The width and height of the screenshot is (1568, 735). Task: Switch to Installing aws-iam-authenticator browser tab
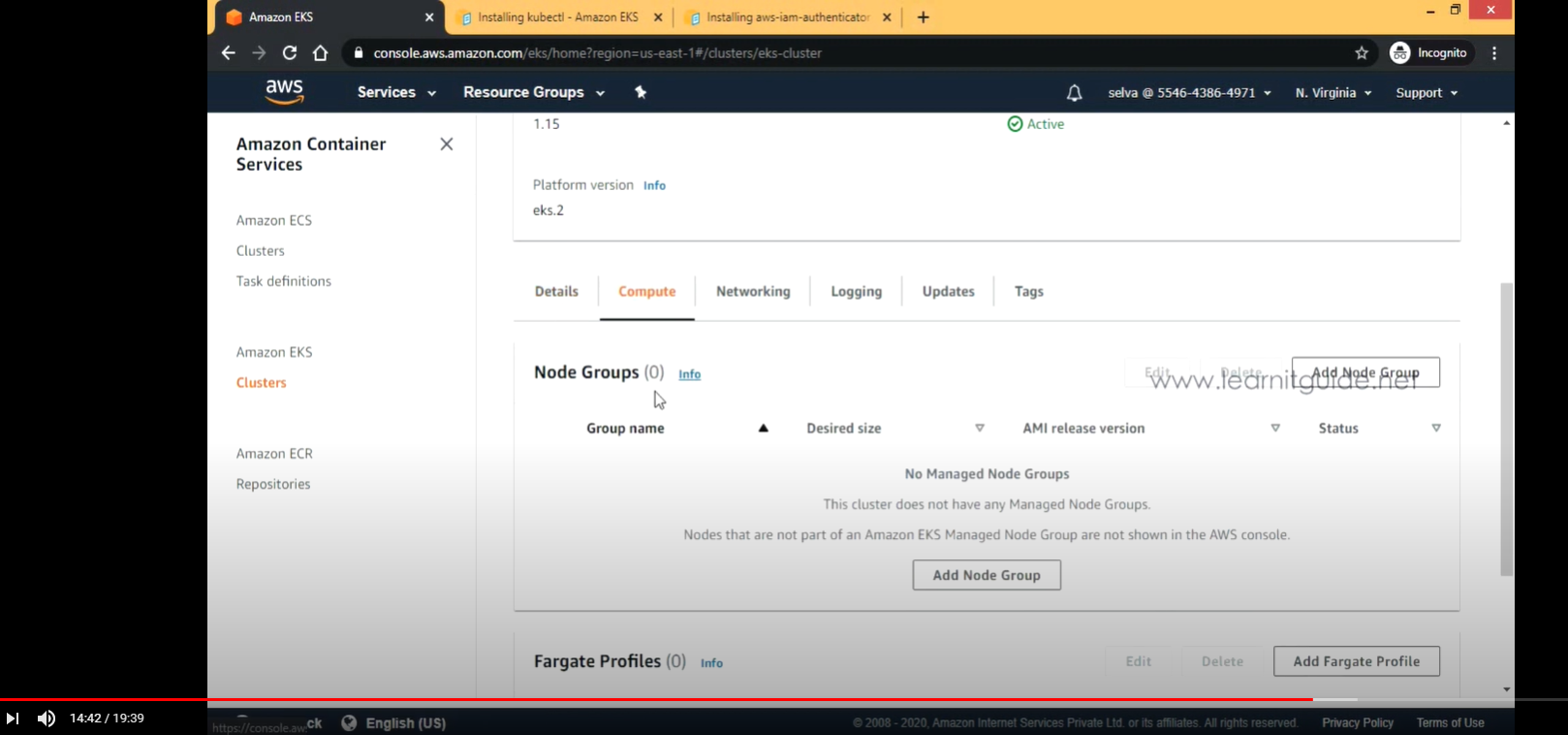[788, 17]
